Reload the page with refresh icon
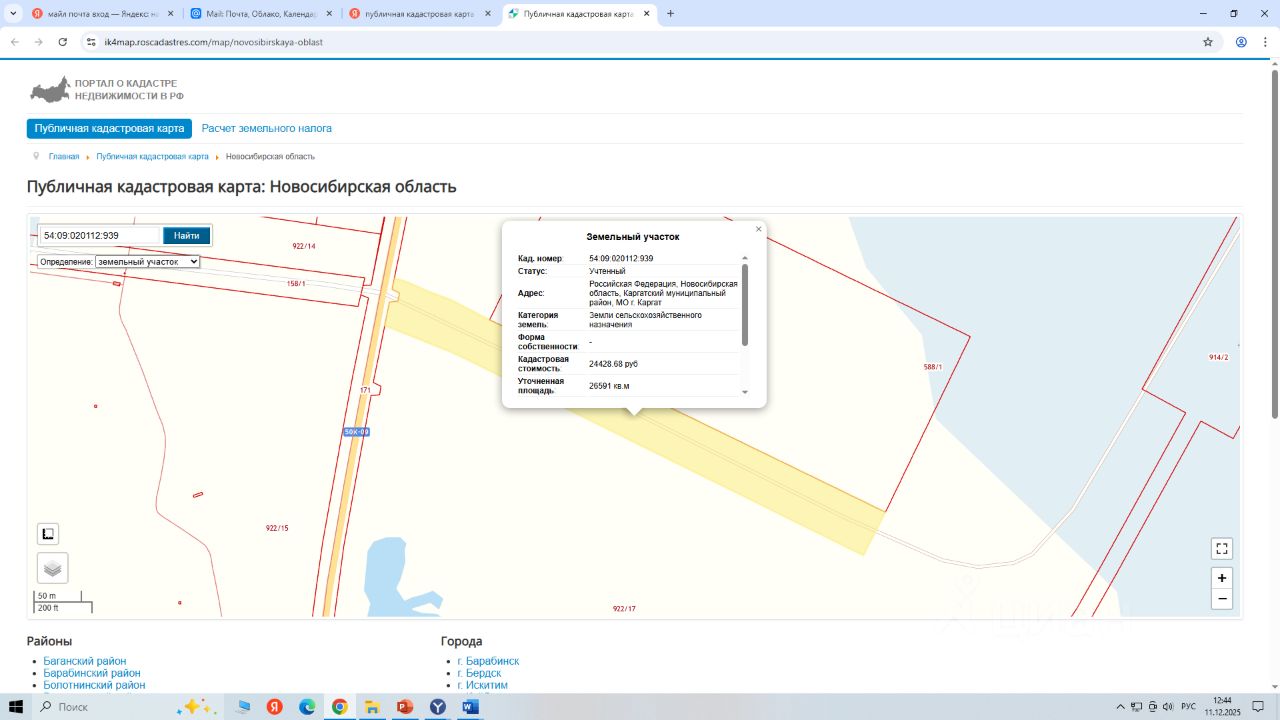This screenshot has width=1280, height=720. (x=63, y=42)
